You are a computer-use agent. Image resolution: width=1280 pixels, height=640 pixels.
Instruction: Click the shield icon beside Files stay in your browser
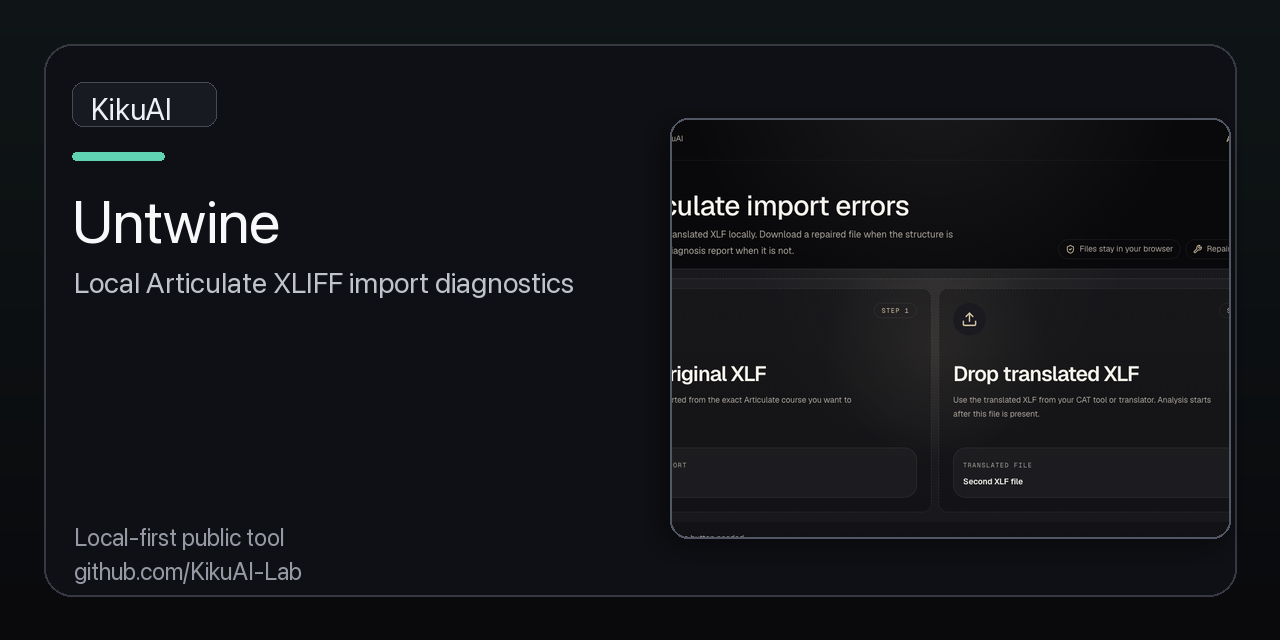coord(1070,249)
